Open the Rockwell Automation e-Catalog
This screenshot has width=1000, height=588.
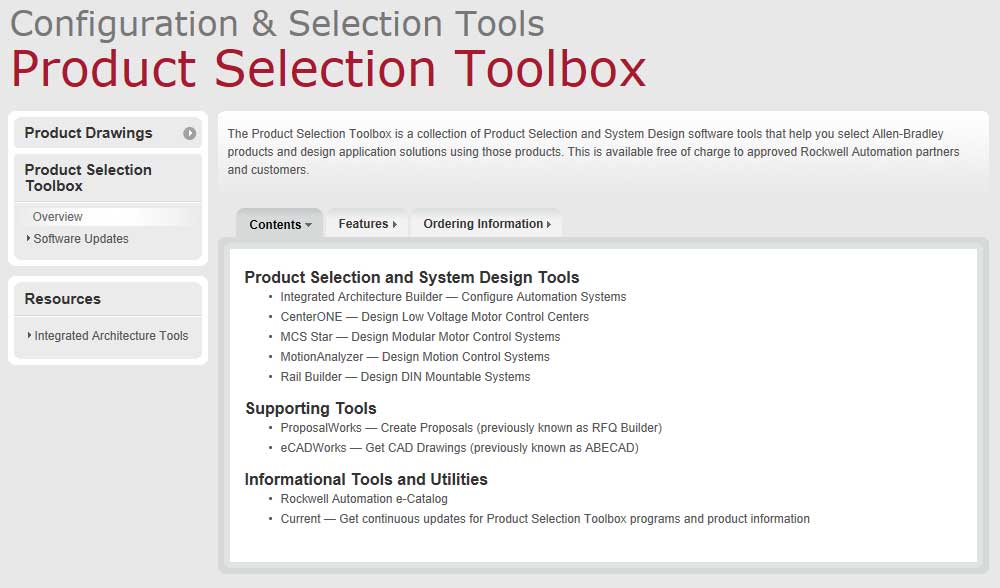point(365,499)
